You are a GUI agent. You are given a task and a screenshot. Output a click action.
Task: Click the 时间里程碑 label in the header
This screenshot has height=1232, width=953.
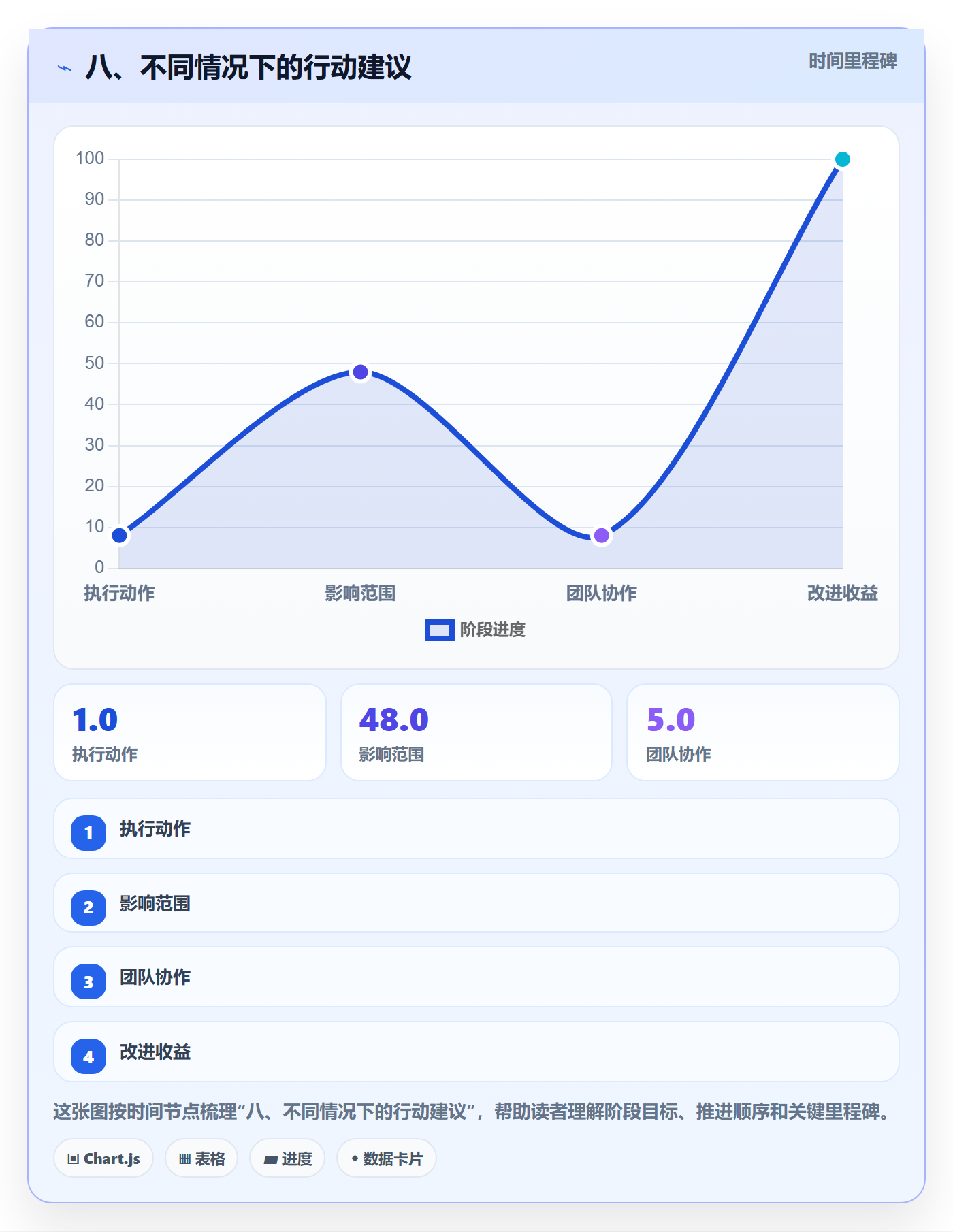853,61
